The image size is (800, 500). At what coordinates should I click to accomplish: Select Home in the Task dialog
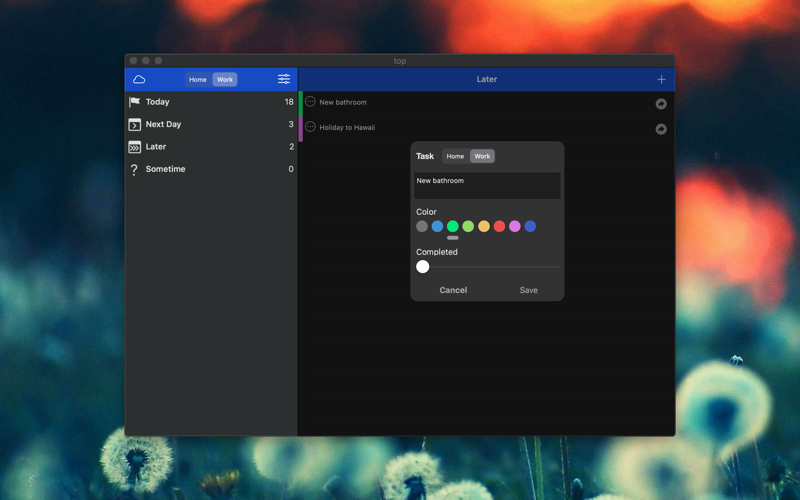(x=455, y=156)
